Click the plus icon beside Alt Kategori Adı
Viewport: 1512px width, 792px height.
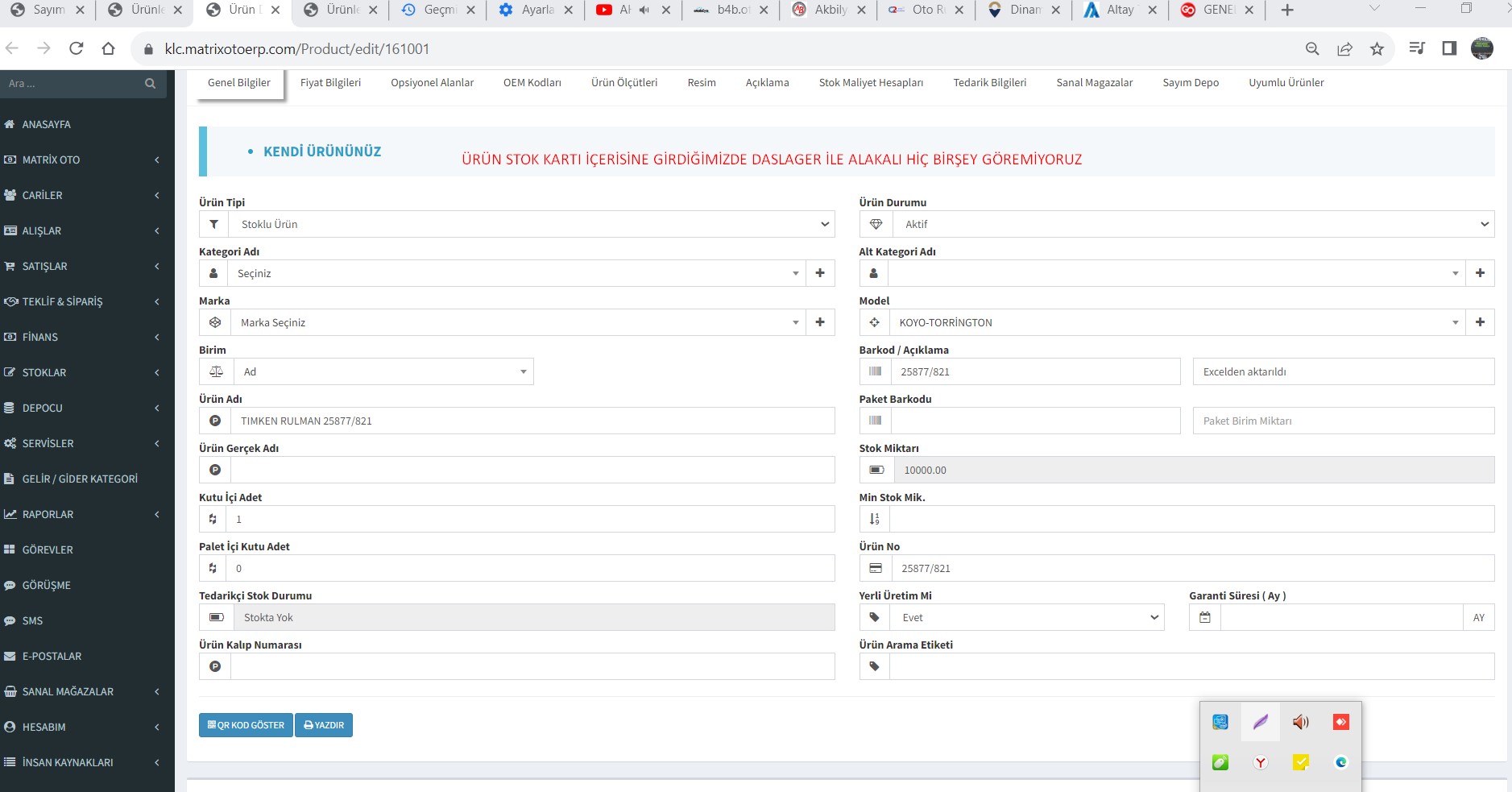[x=1479, y=273]
